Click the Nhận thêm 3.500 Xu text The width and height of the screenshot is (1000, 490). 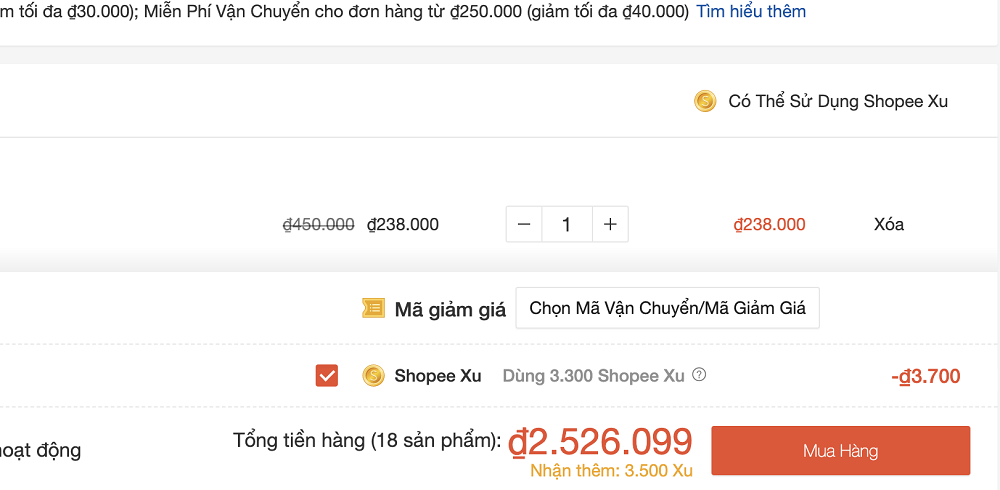pos(611,471)
